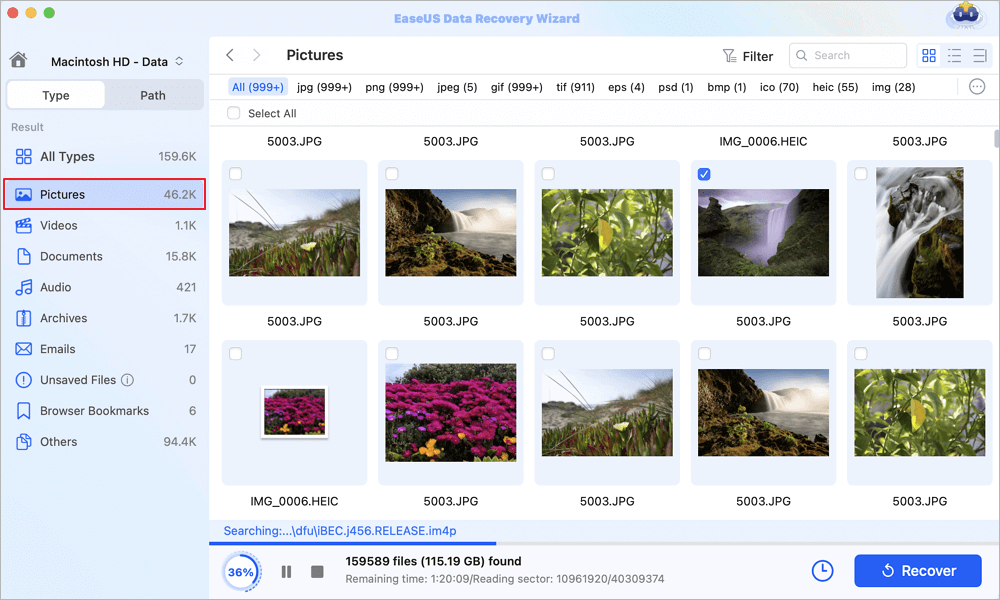Stop the scan
This screenshot has height=600, width=1000.
[x=317, y=571]
